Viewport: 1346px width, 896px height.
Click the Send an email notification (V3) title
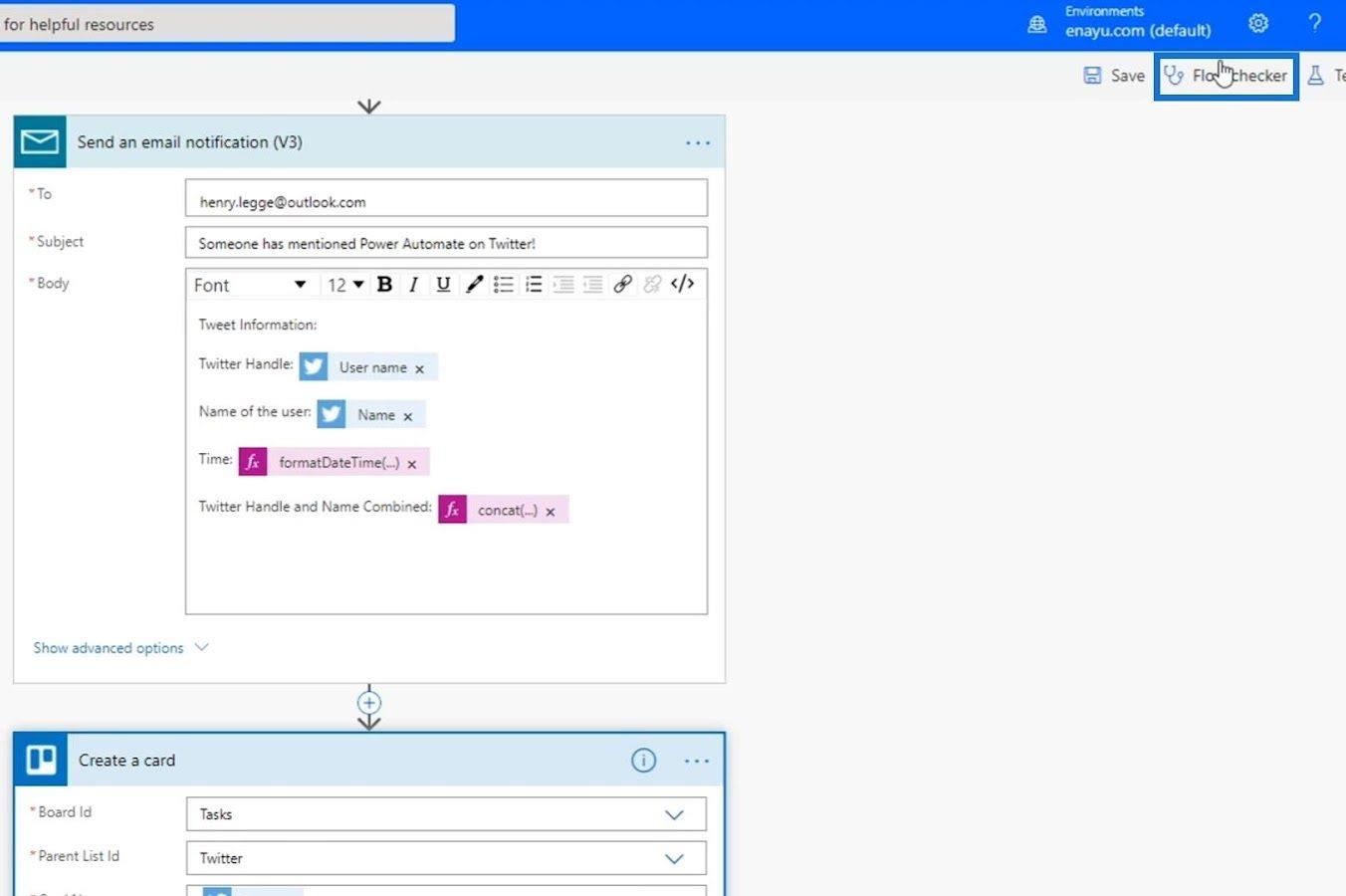(190, 142)
